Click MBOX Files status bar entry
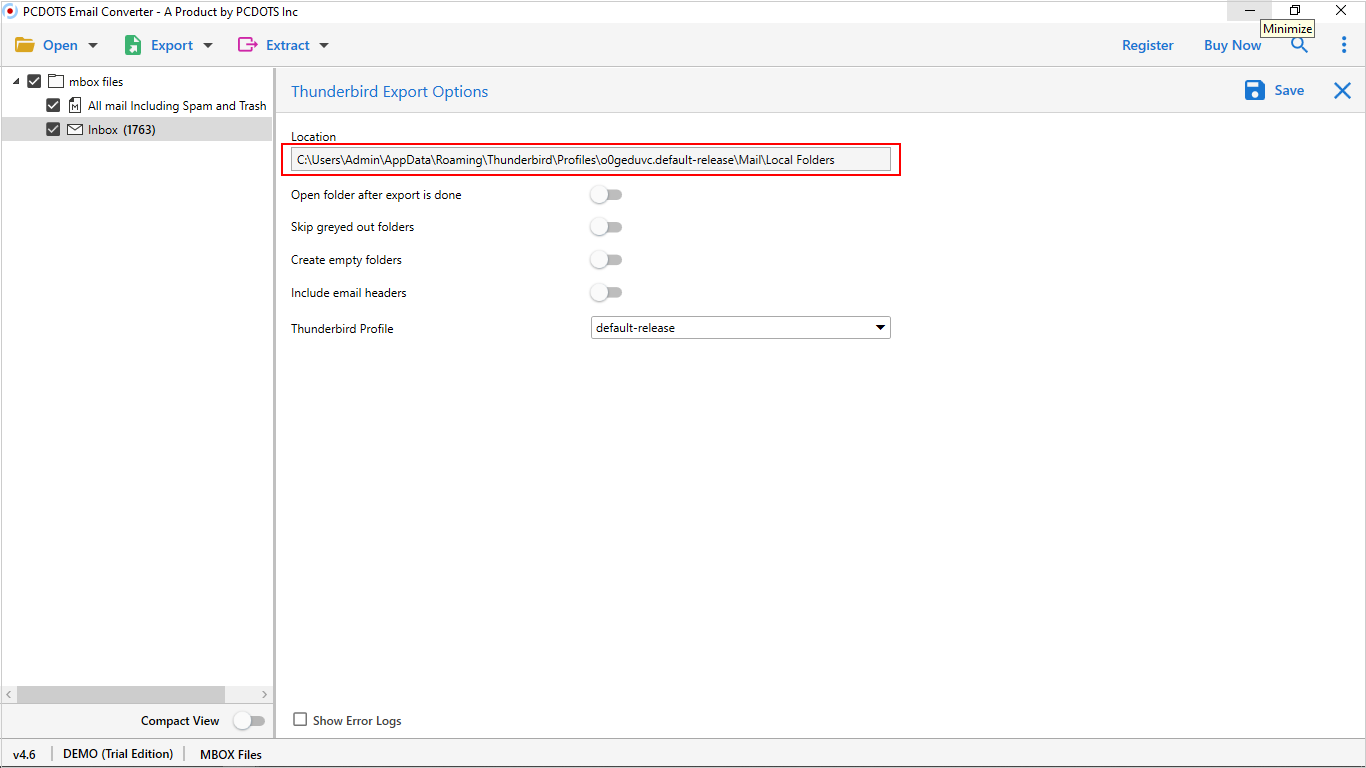The height and width of the screenshot is (768, 1366). (x=231, y=754)
